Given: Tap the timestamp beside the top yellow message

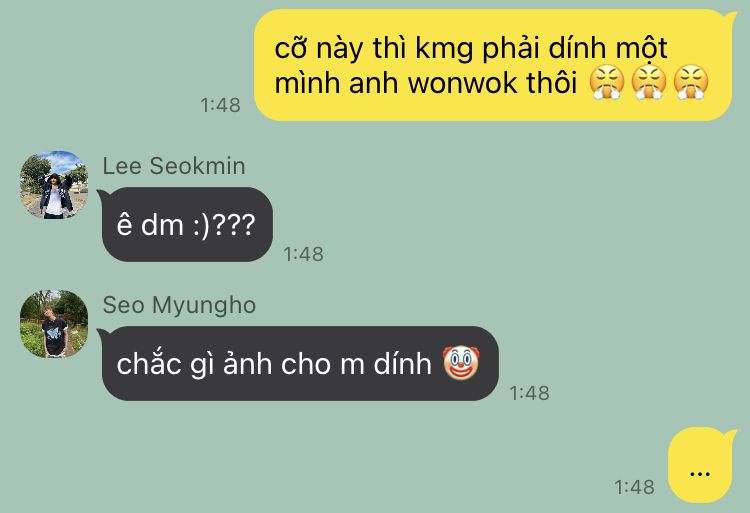Looking at the screenshot, I should (x=220, y=105).
